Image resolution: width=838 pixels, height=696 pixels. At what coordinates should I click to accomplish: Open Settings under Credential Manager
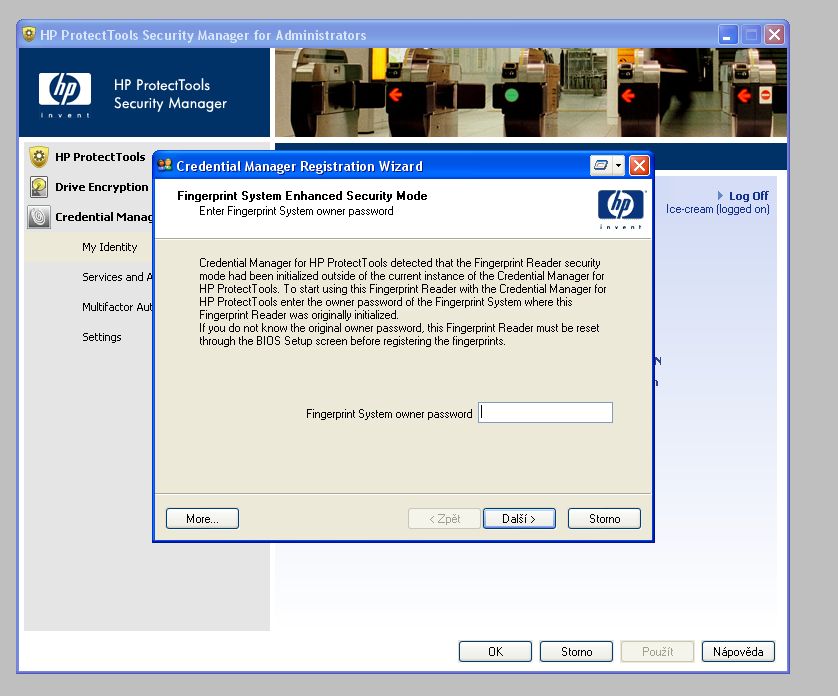[102, 337]
